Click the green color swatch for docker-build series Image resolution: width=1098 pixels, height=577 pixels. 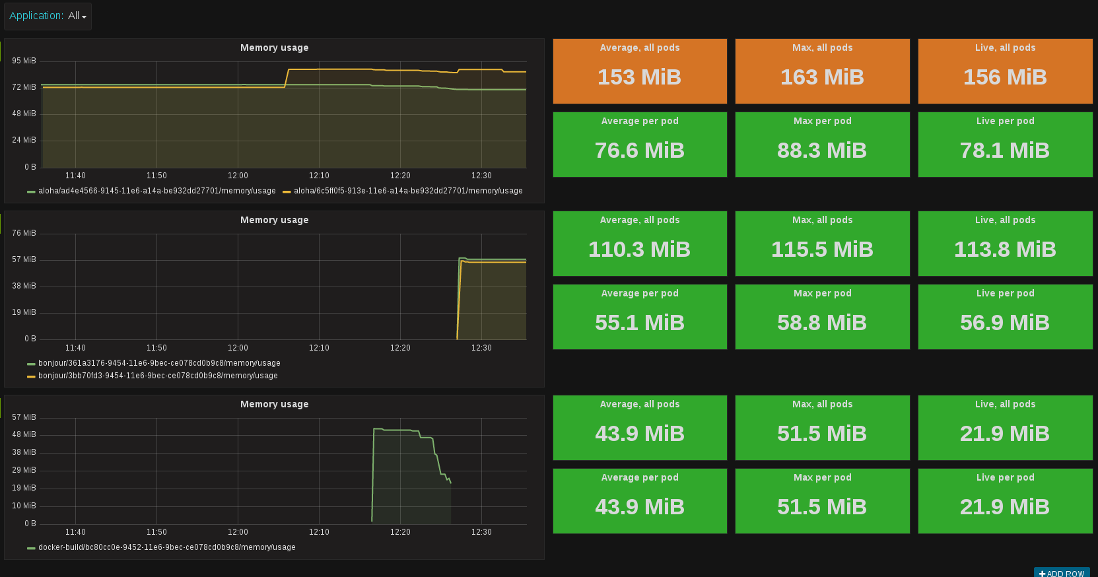[31, 548]
